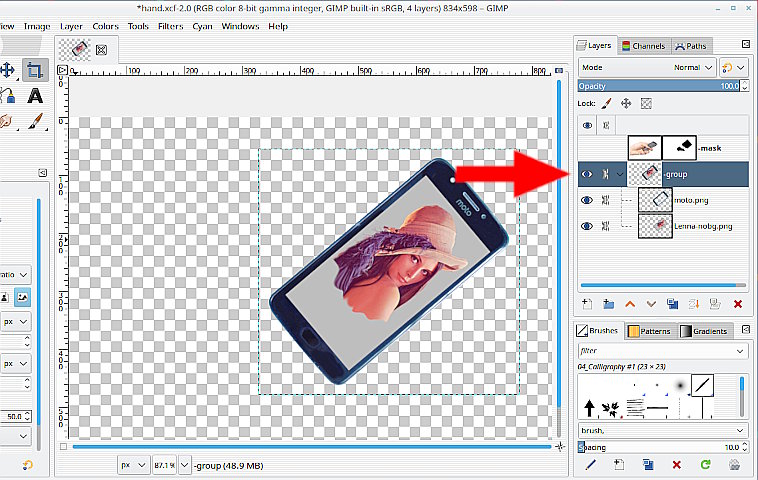Choose the Paintbrush tool in toolbox
This screenshot has width=758, height=480.
[35, 121]
